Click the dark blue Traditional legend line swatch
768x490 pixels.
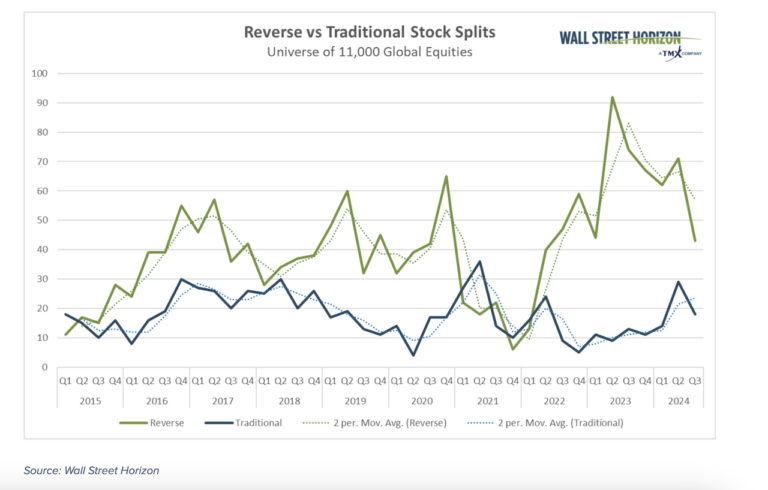pos(219,423)
